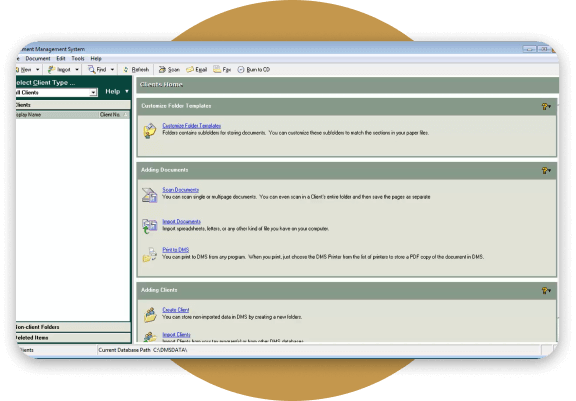576x401 pixels.
Task: Expand the Non-client Folders pane
Action: 73,327
